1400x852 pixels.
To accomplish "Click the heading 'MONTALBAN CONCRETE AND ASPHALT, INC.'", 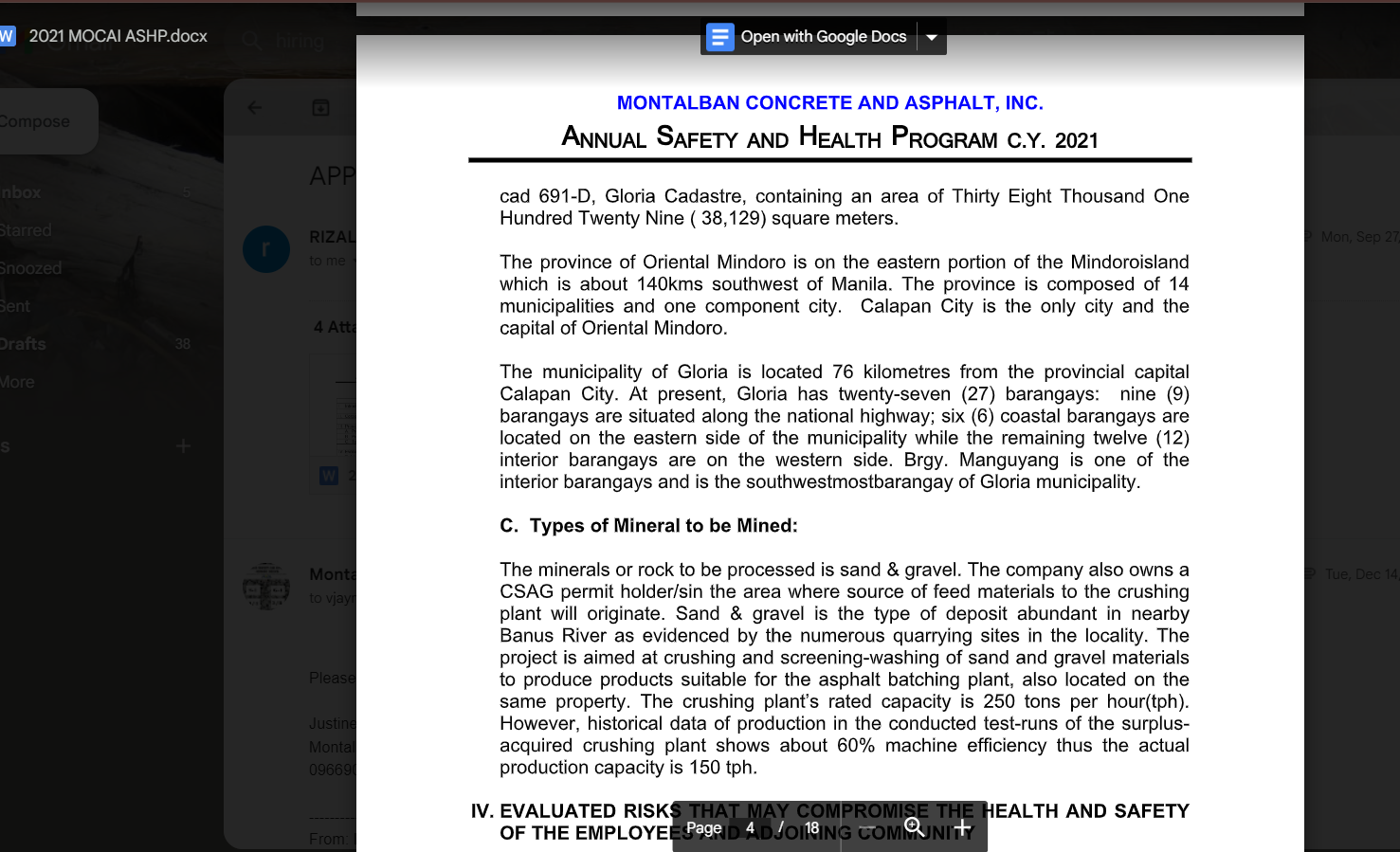I will click(x=830, y=102).
